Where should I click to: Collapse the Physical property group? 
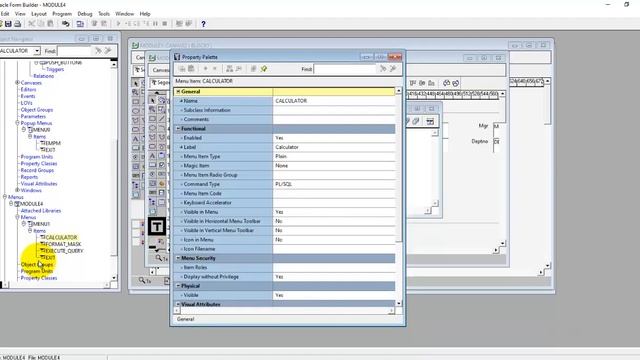pos(178,286)
